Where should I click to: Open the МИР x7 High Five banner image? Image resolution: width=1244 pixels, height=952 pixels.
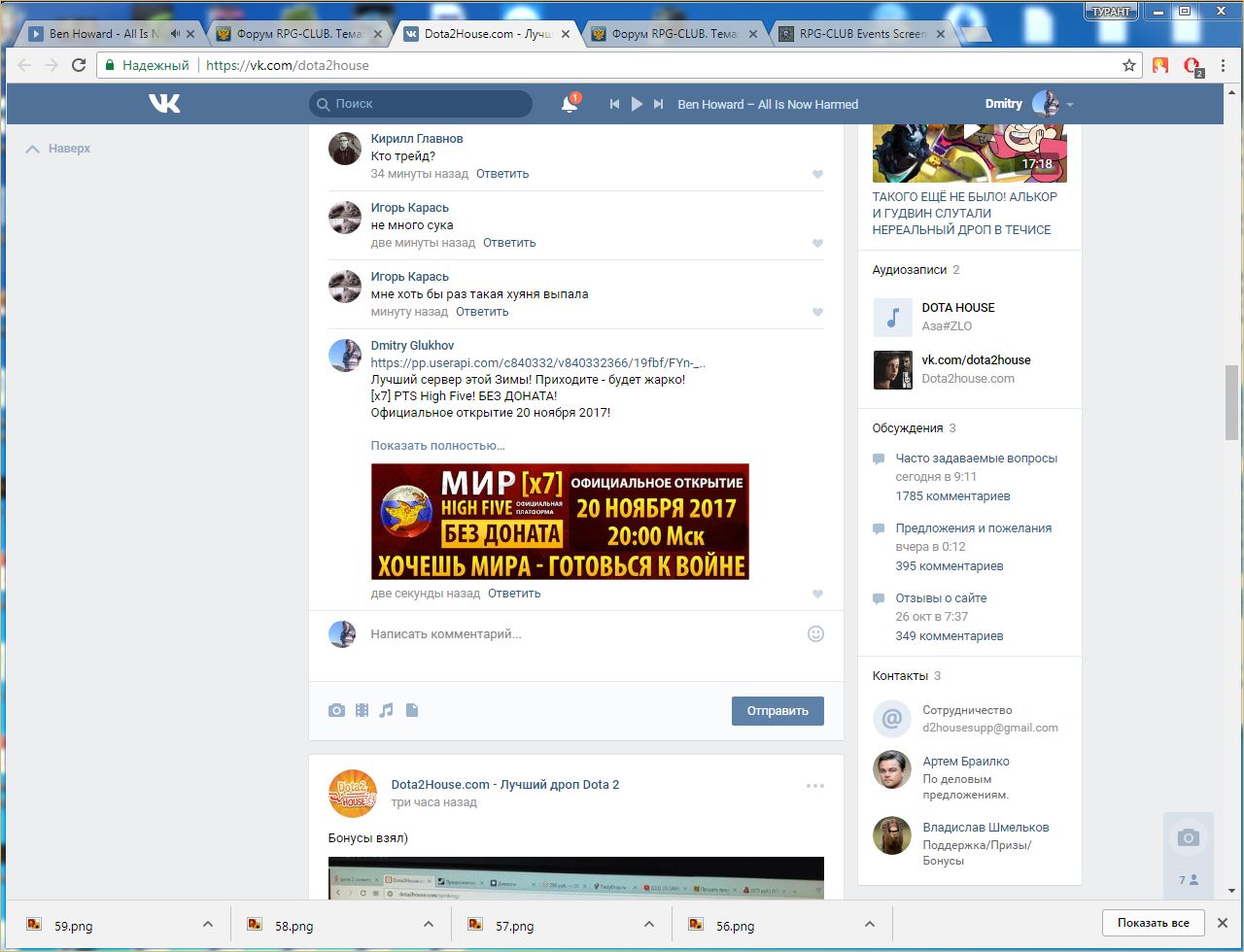(560, 522)
